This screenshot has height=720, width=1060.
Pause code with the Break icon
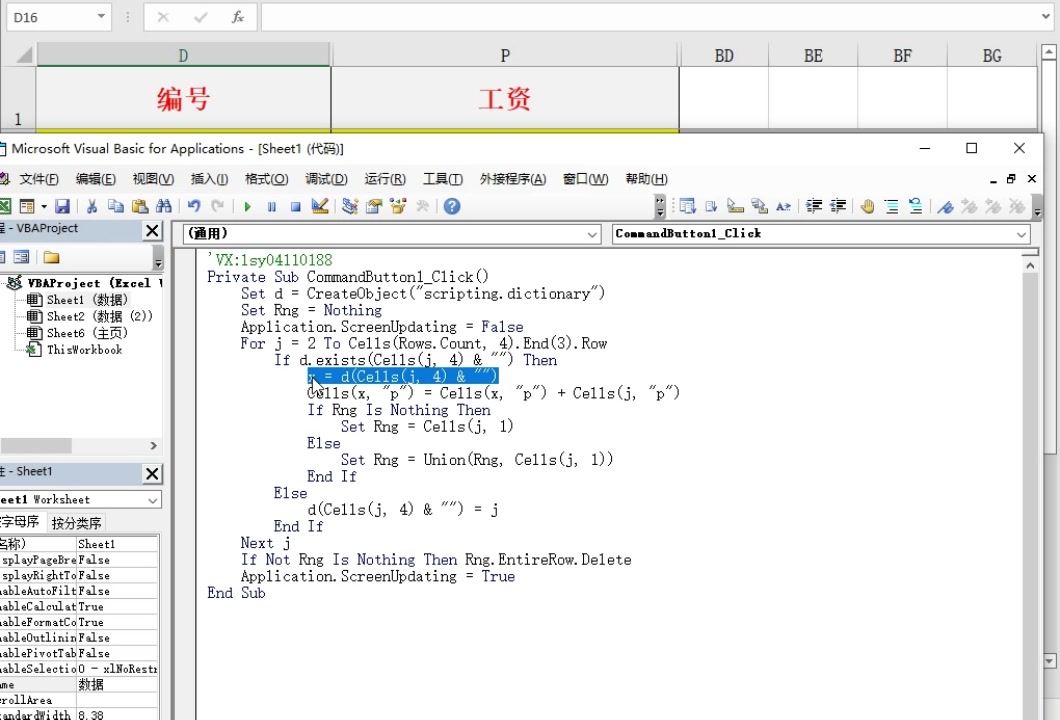pyautogui.click(x=272, y=206)
